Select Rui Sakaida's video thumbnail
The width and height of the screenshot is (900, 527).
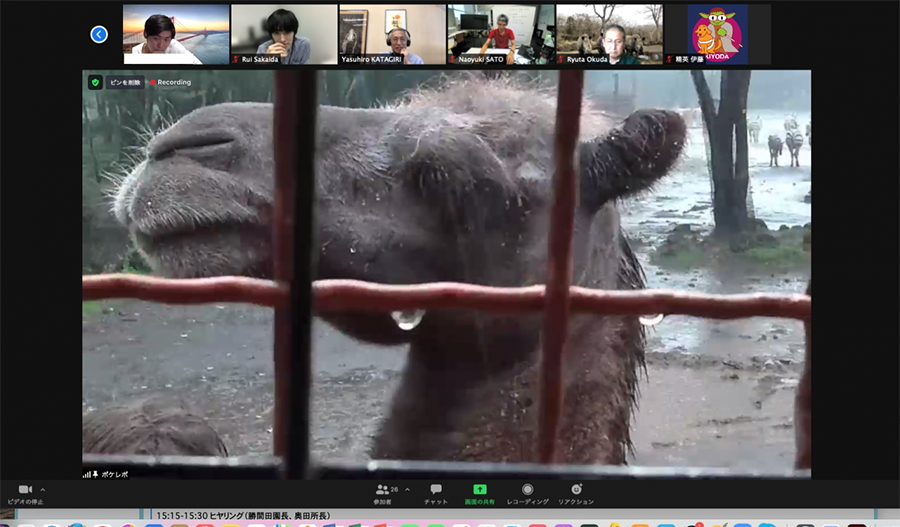click(x=284, y=34)
